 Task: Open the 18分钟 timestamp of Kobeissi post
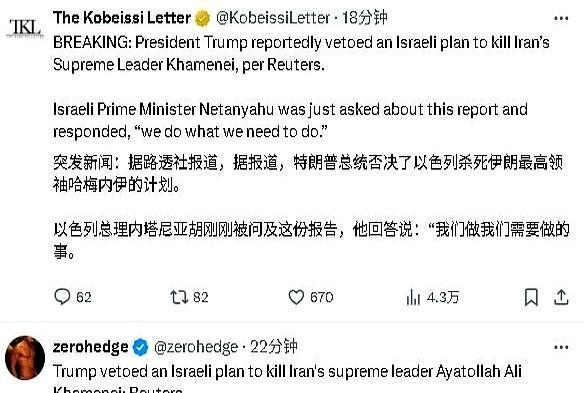pos(364,18)
